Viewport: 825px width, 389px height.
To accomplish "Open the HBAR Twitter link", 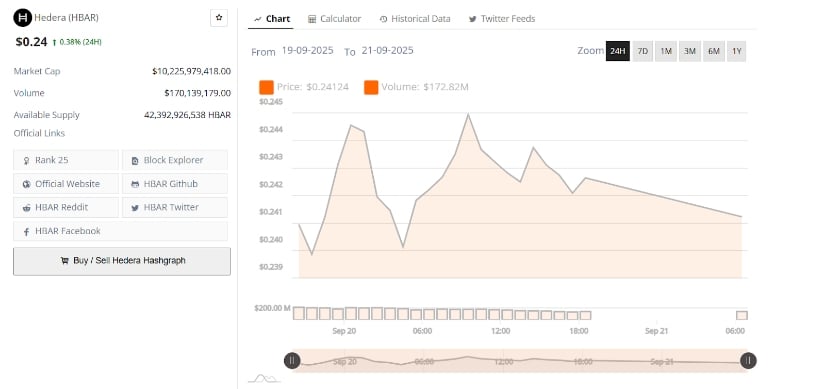I will tap(175, 207).
